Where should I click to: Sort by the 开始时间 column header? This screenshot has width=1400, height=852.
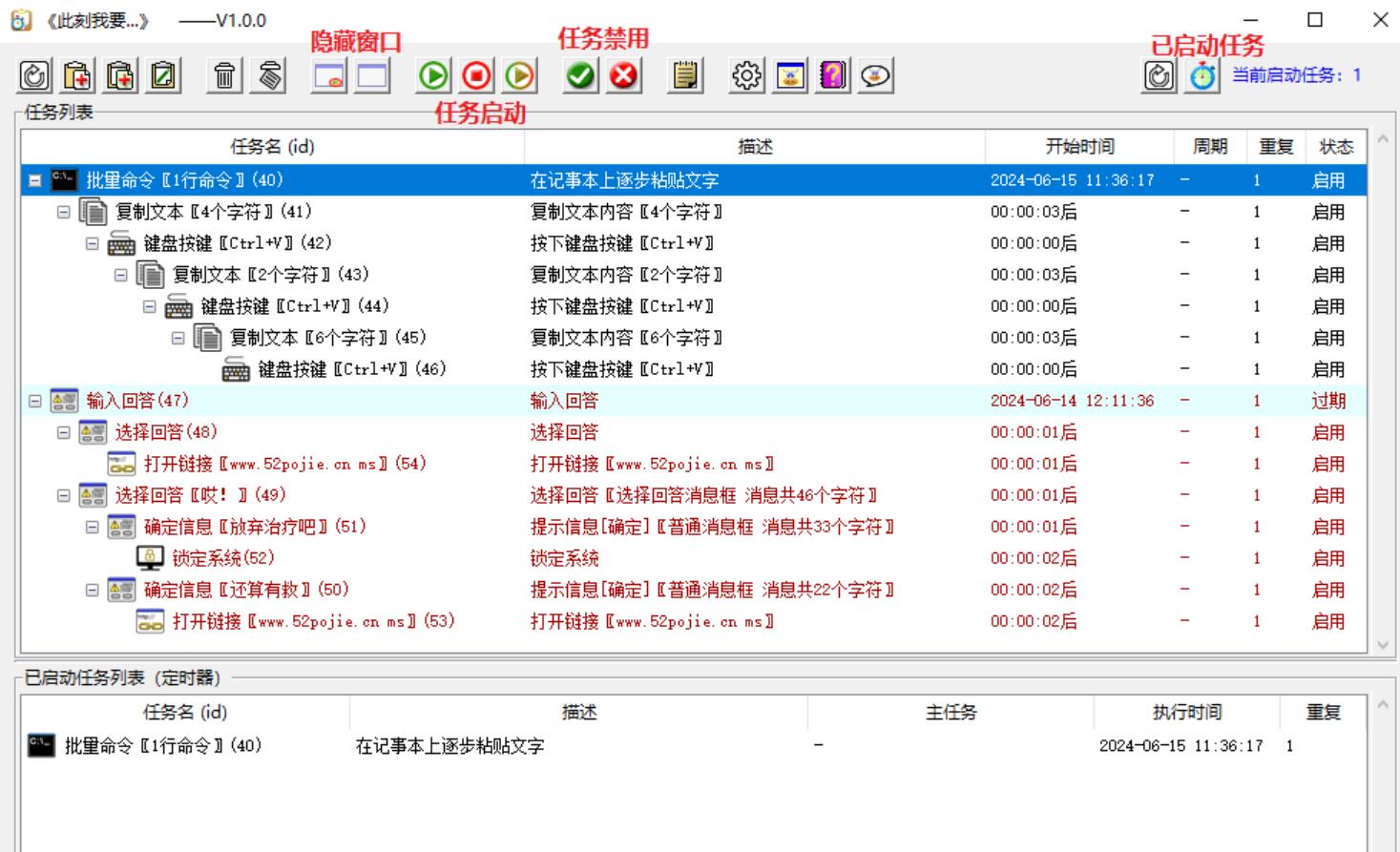1079,146
